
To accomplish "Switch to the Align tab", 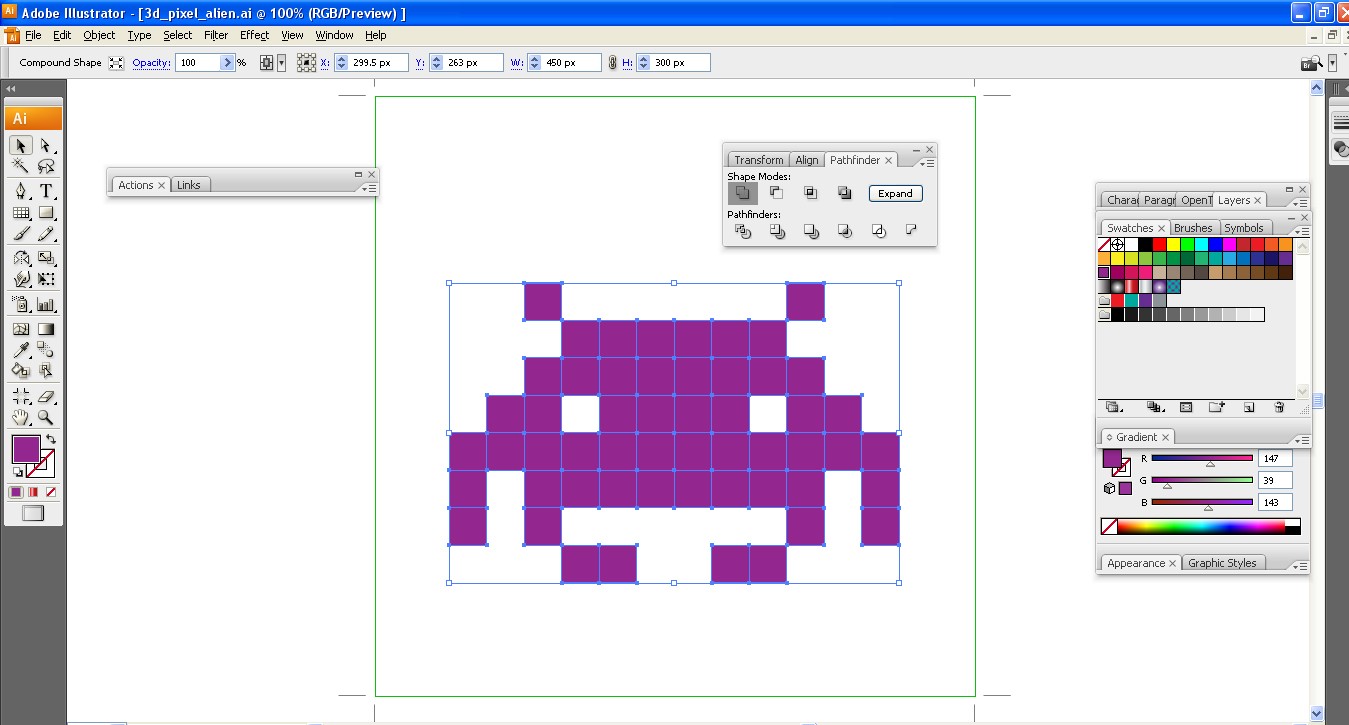I will 806,160.
